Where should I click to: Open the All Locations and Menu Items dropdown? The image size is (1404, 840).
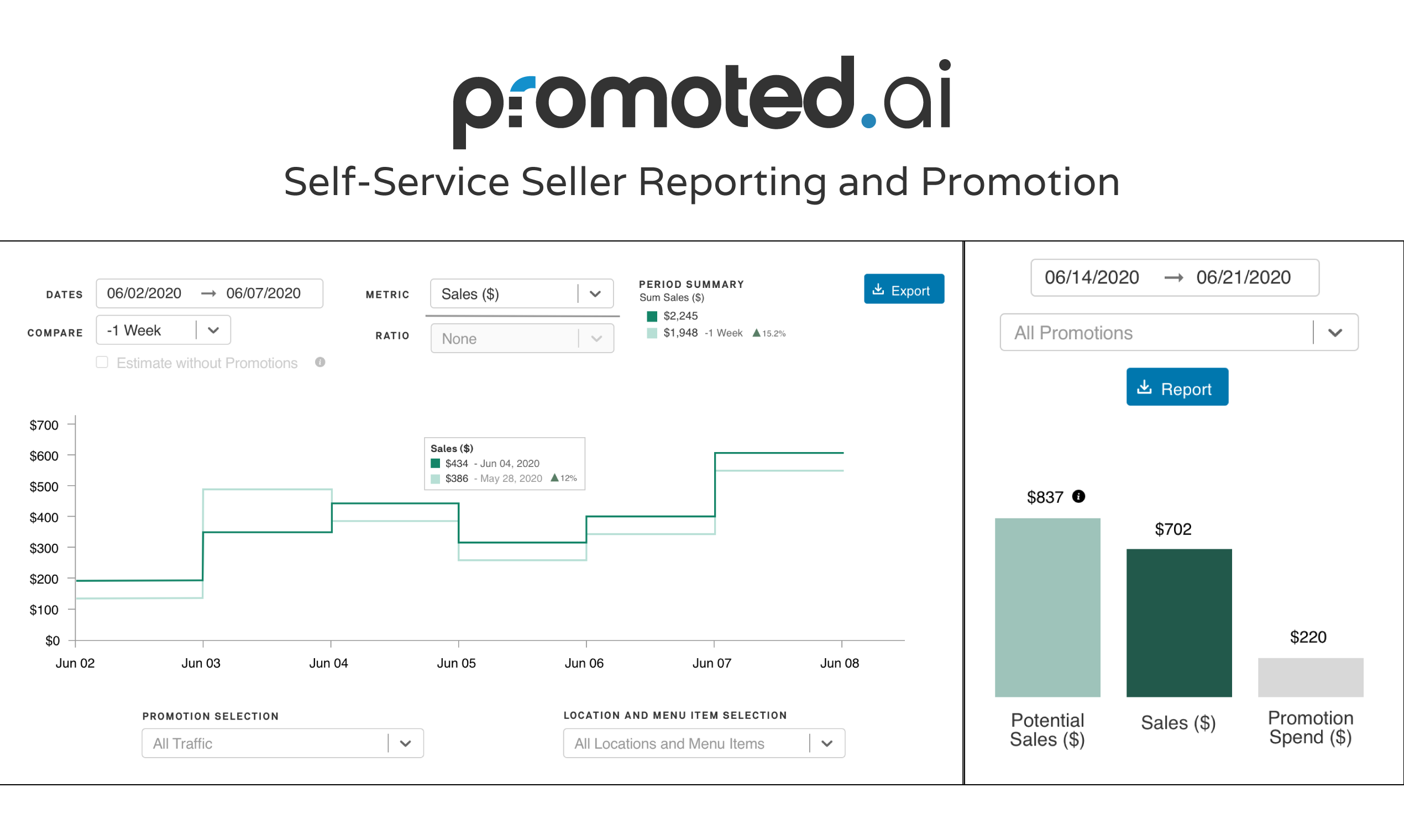pos(827,743)
